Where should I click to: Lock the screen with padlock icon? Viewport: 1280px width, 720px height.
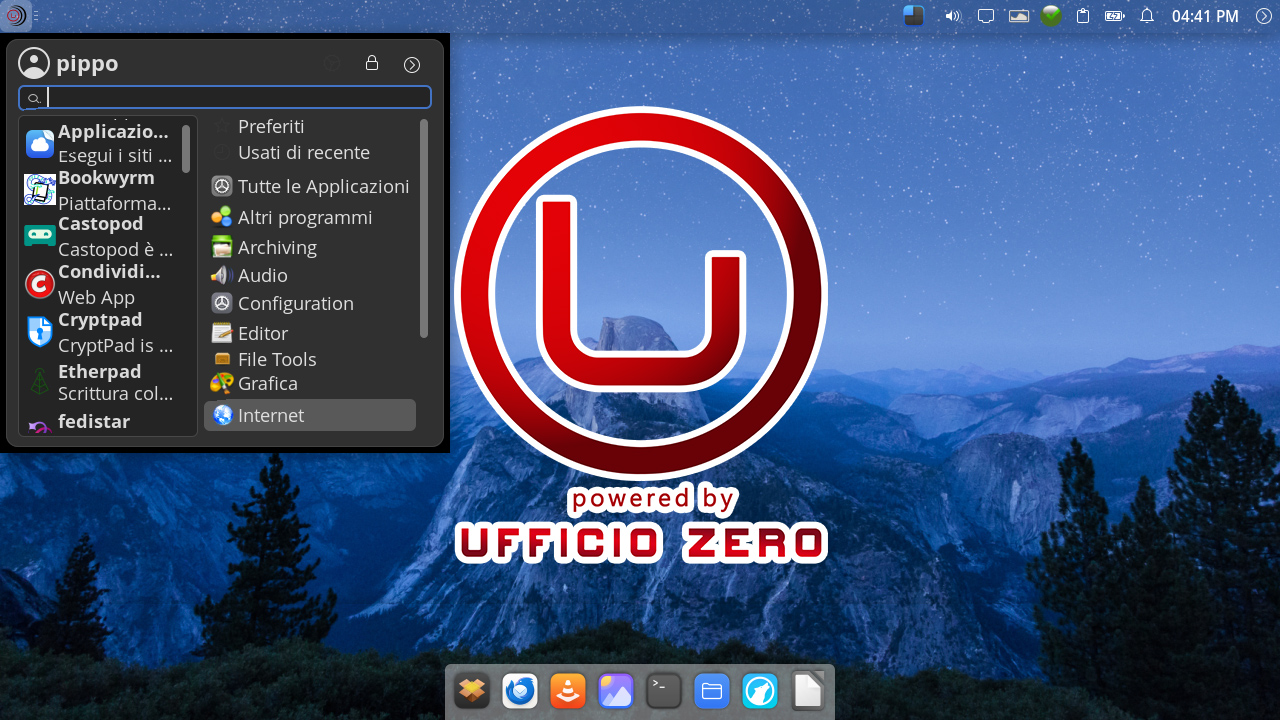(372, 63)
